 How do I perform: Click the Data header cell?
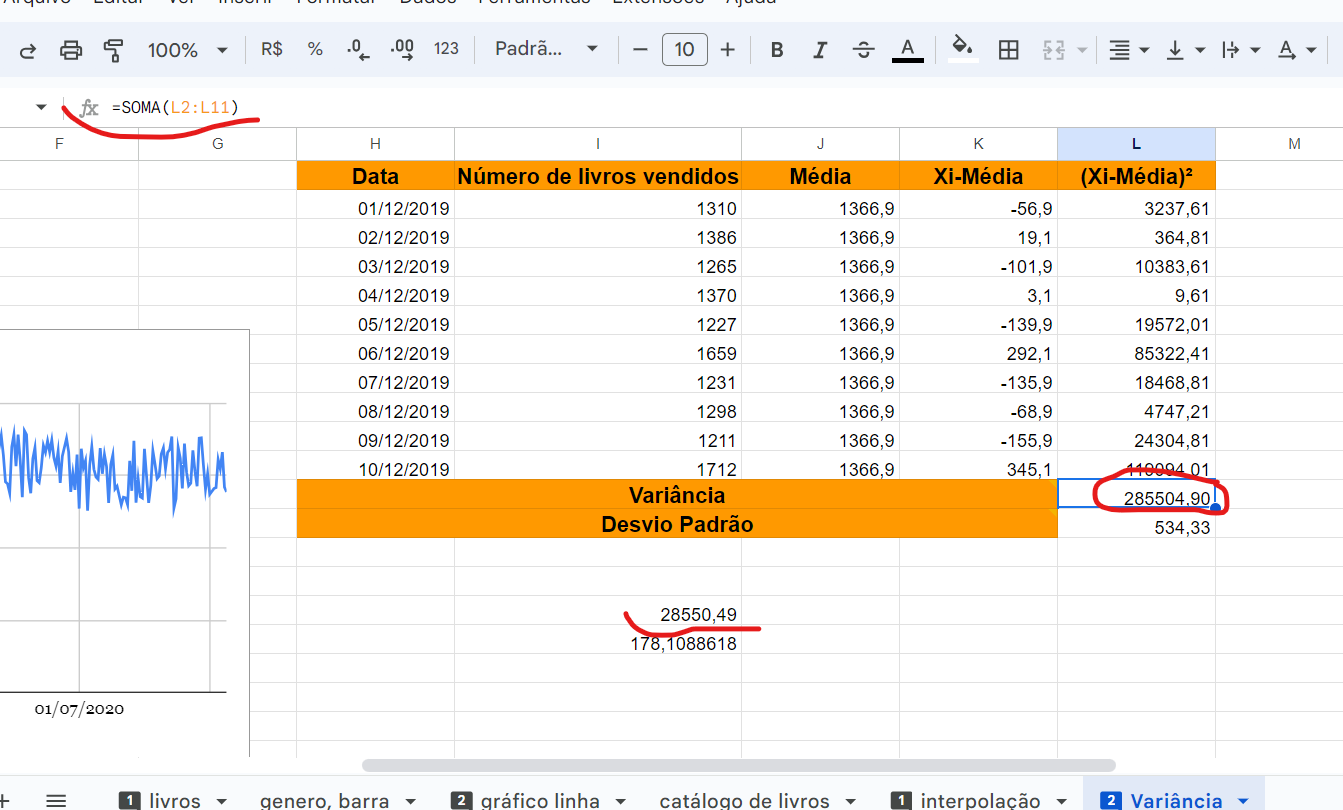click(x=376, y=176)
